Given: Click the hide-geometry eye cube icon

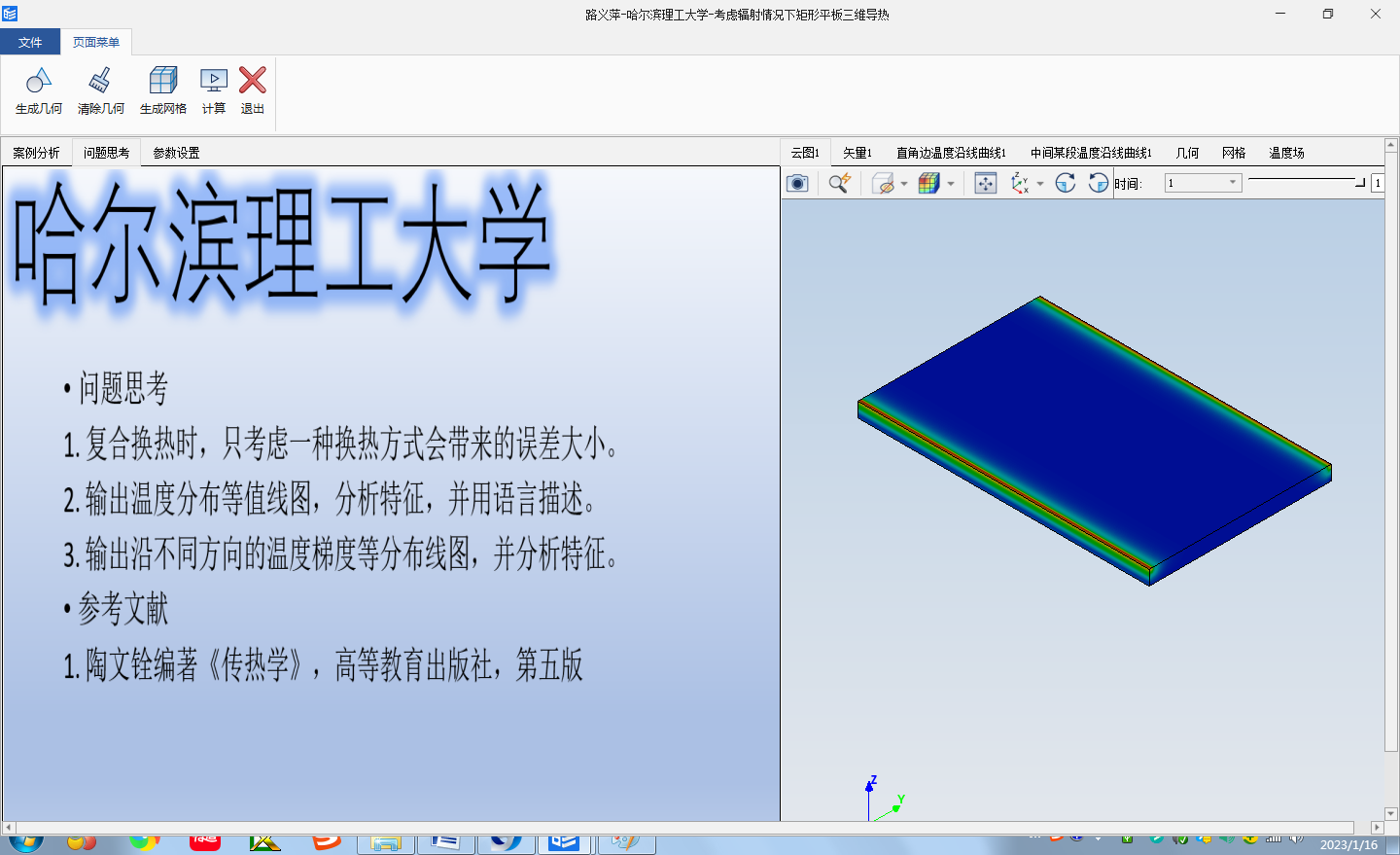Looking at the screenshot, I should pos(883,183).
